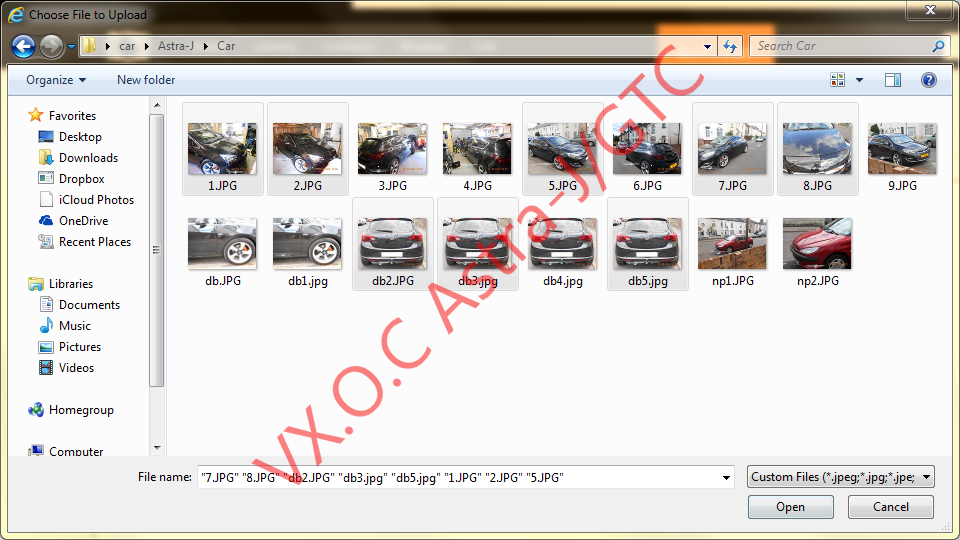Select the db.JPG thumbnail
960x540 pixels.
(223, 244)
